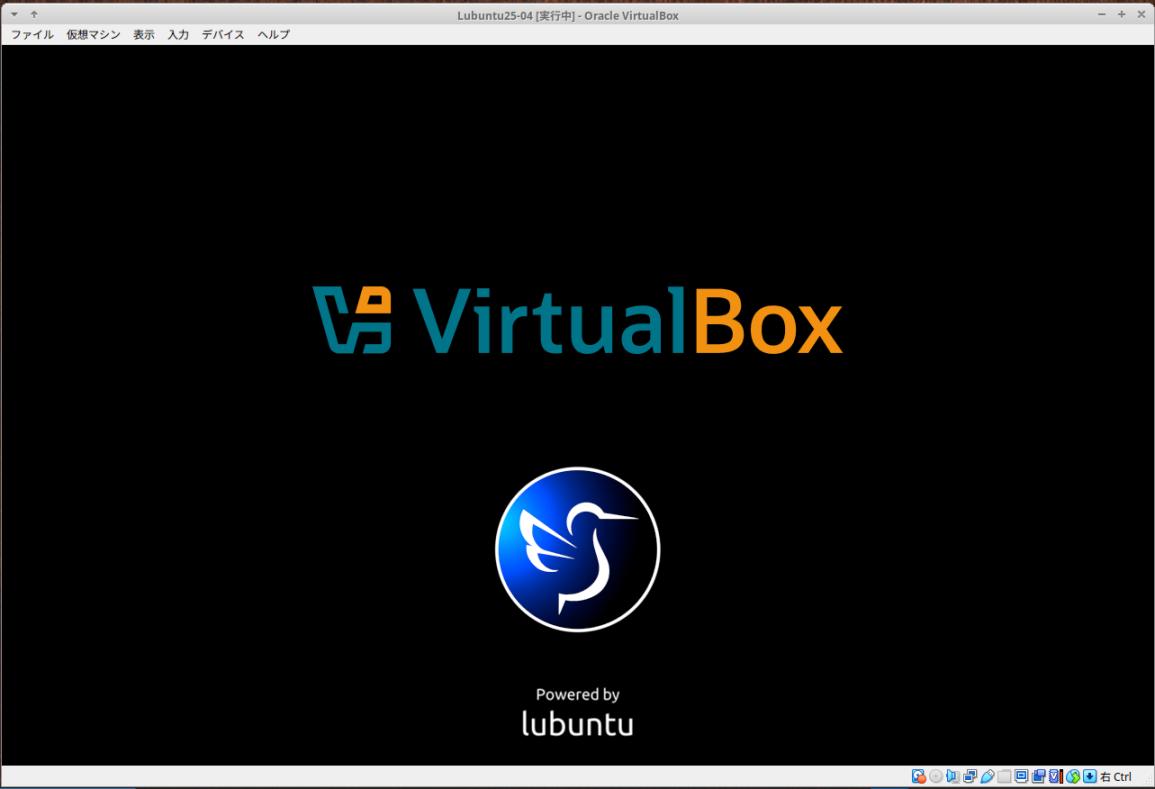
Task: Click the optical disc status icon
Action: point(935,776)
